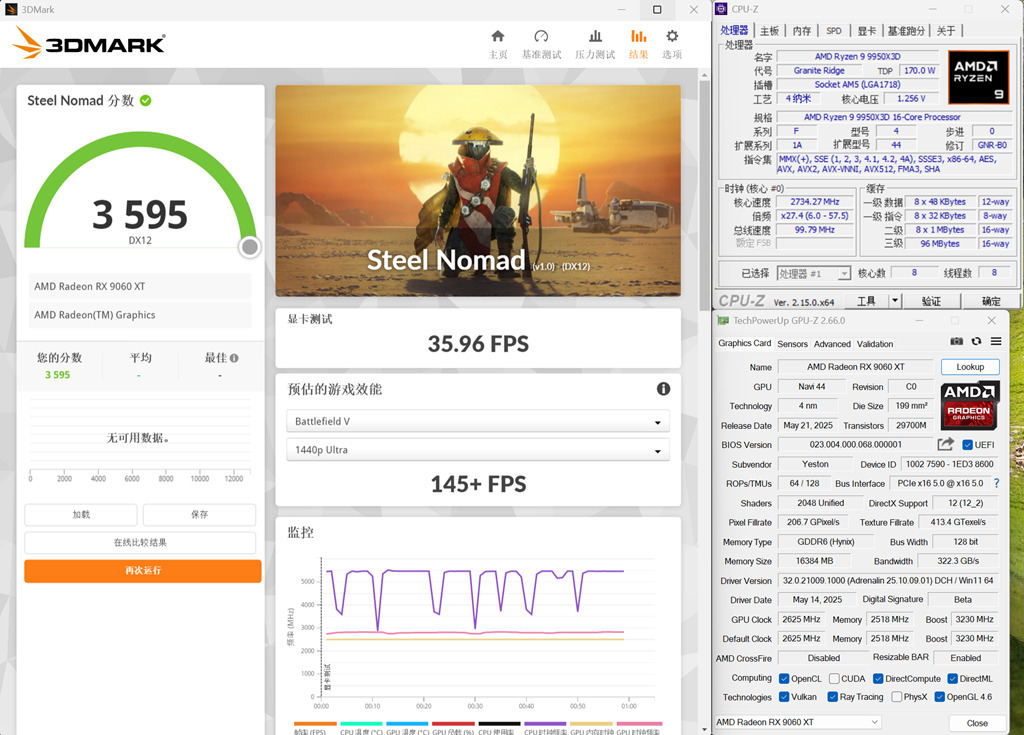Open the AMD Radeon RX 9060 XT GPU selector

click(x=797, y=722)
